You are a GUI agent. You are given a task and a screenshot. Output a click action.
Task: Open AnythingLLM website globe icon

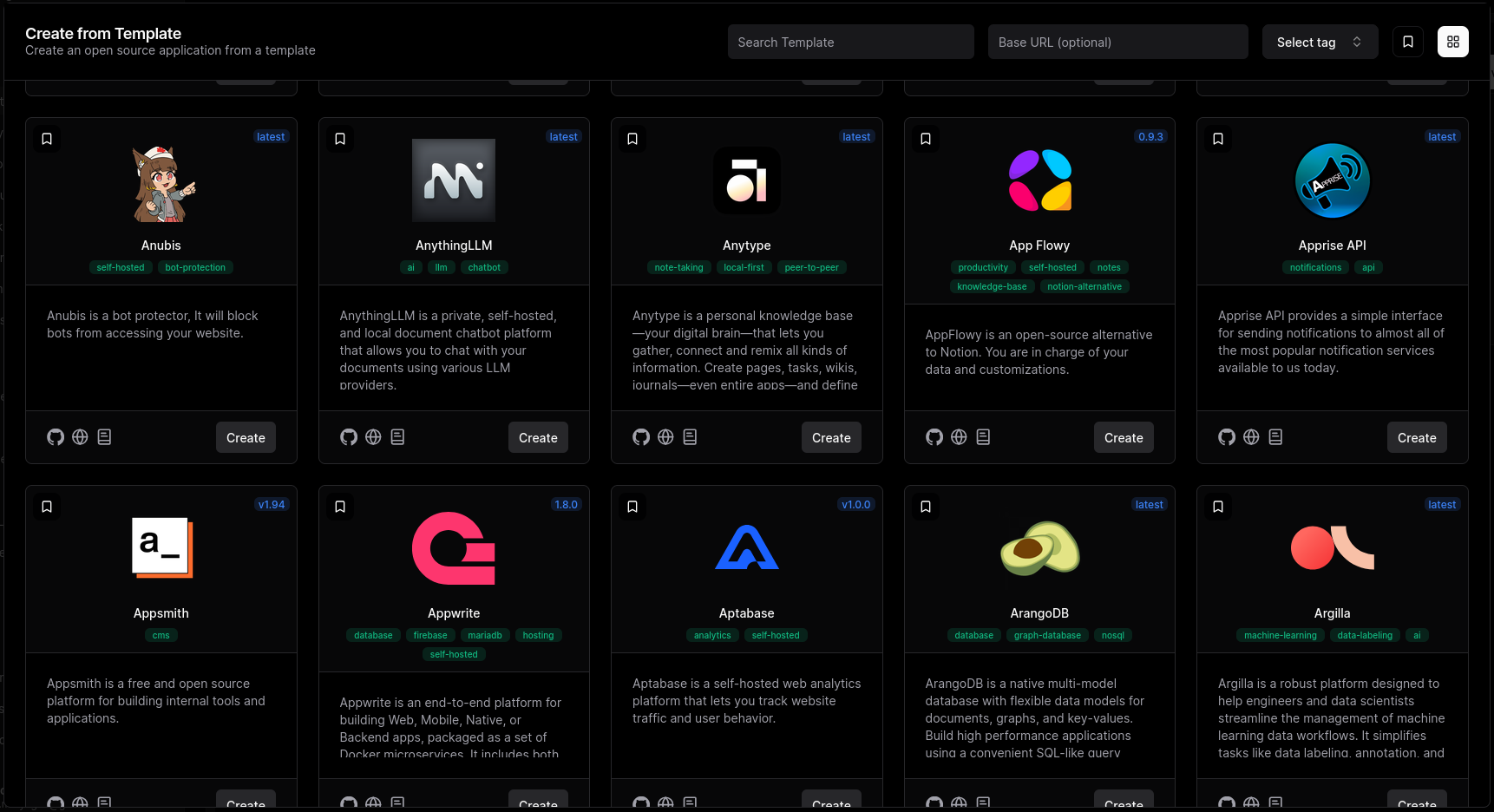pos(373,437)
